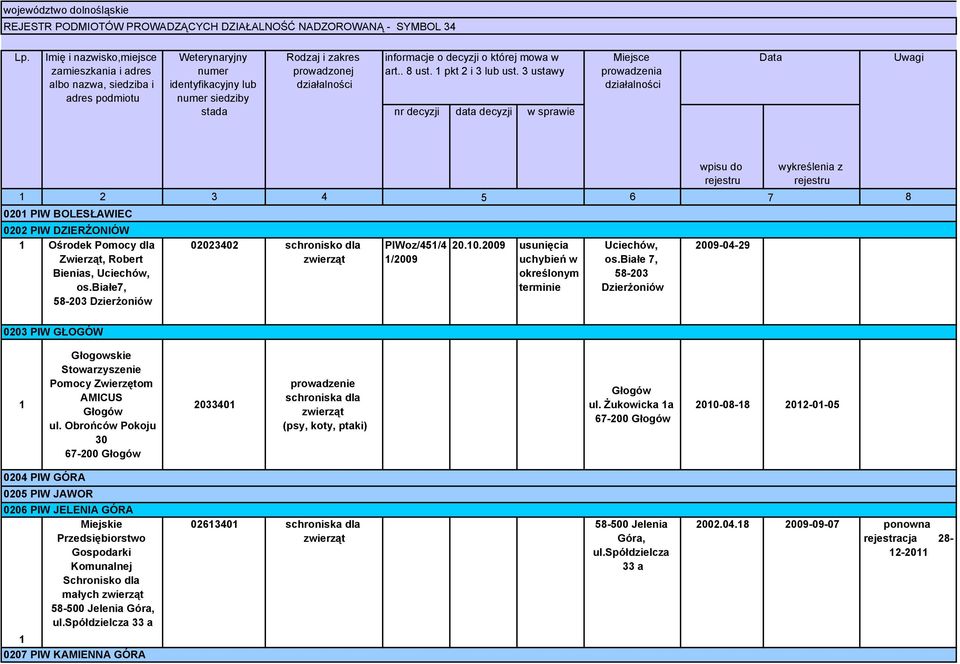Click the '0206 PIW JELENIA GÓRA' section row
This screenshot has width=960, height=664.
point(478,509)
